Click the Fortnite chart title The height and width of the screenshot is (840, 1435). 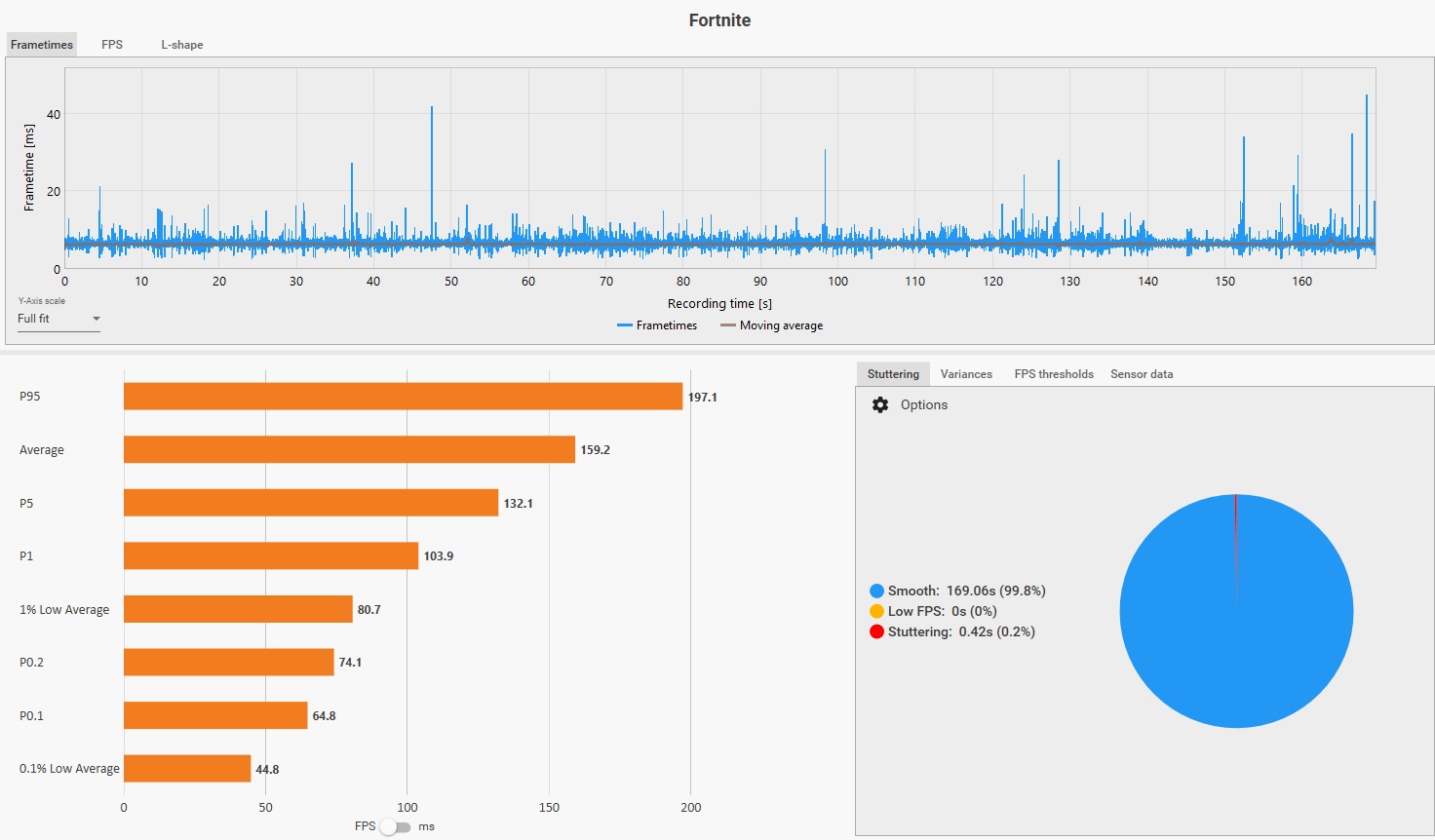pyautogui.click(x=719, y=20)
